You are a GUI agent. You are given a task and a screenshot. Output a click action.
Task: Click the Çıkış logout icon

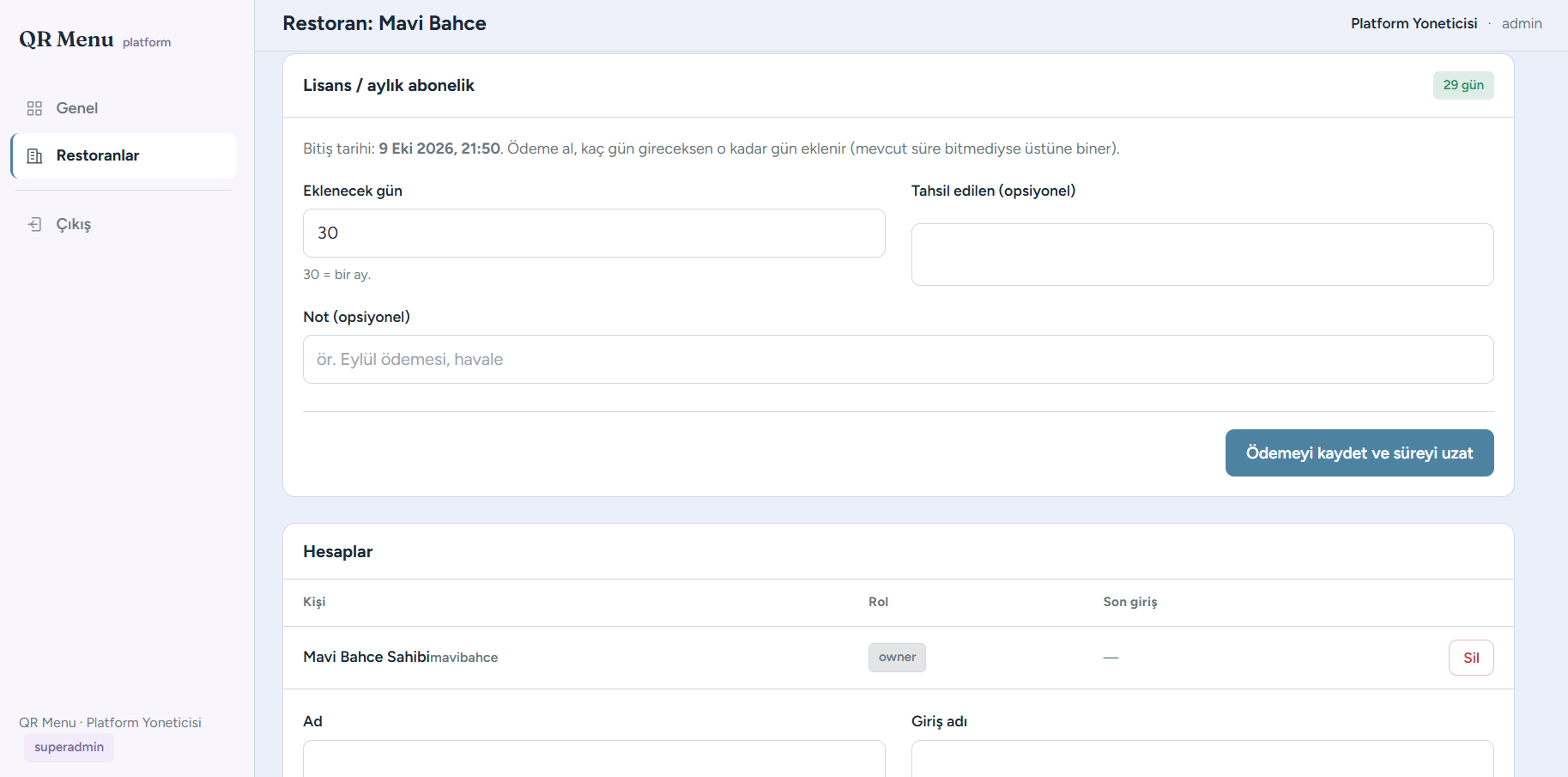[x=34, y=224]
